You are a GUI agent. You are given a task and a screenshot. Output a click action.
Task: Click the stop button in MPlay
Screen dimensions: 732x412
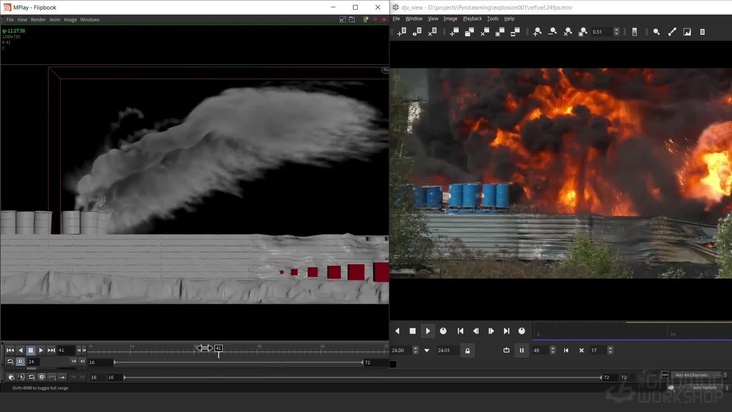[30, 350]
